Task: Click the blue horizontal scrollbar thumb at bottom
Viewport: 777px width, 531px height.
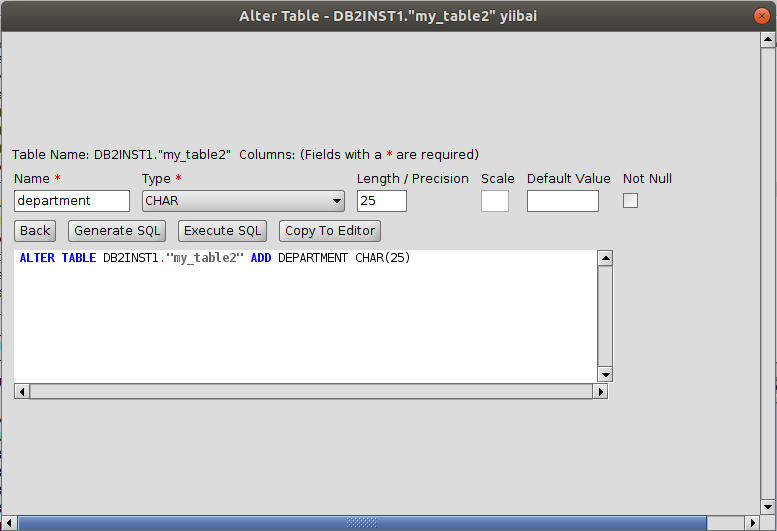Action: [360, 523]
